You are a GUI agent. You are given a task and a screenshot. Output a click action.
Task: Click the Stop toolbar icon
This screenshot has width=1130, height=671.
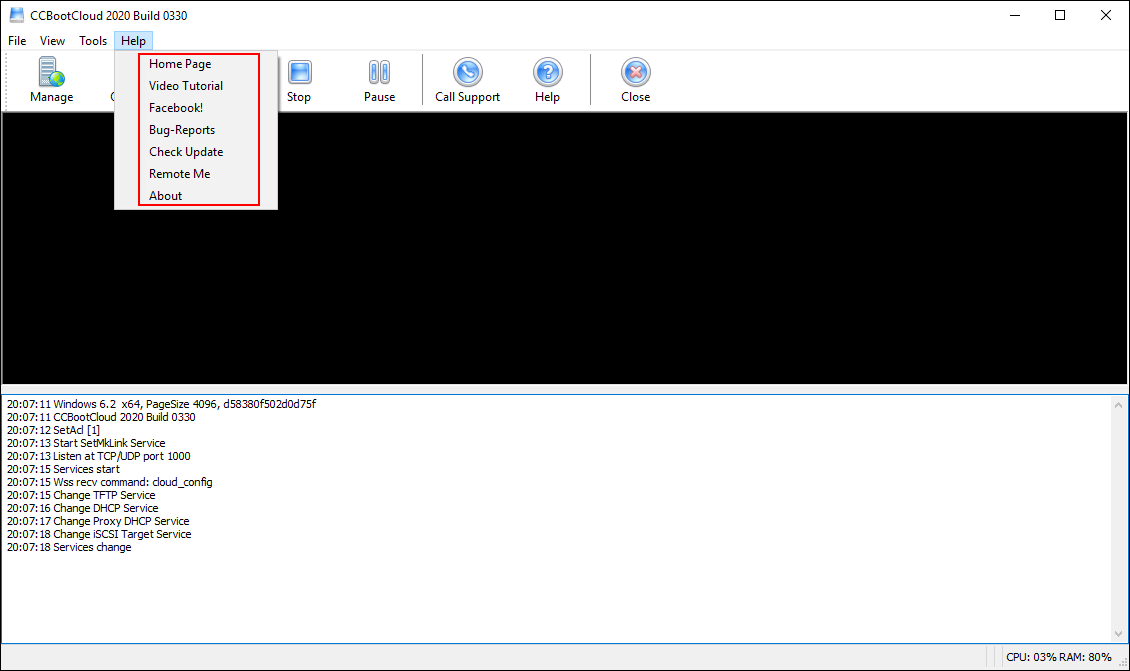click(299, 73)
